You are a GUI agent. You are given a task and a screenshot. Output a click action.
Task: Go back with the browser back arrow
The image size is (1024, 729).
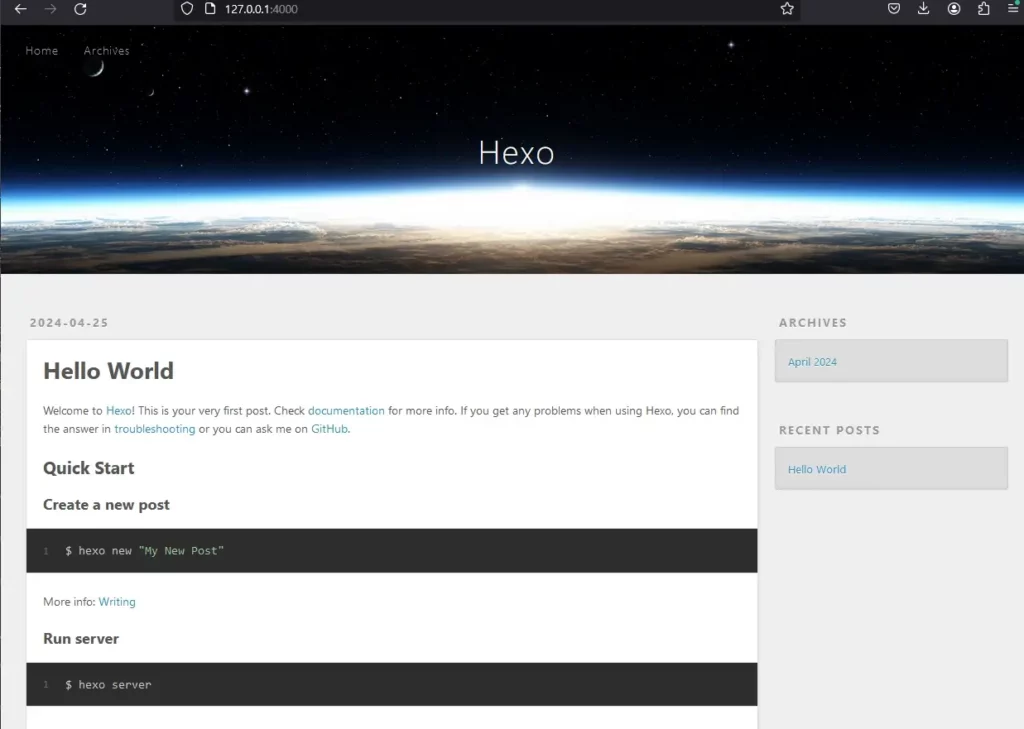coord(21,9)
